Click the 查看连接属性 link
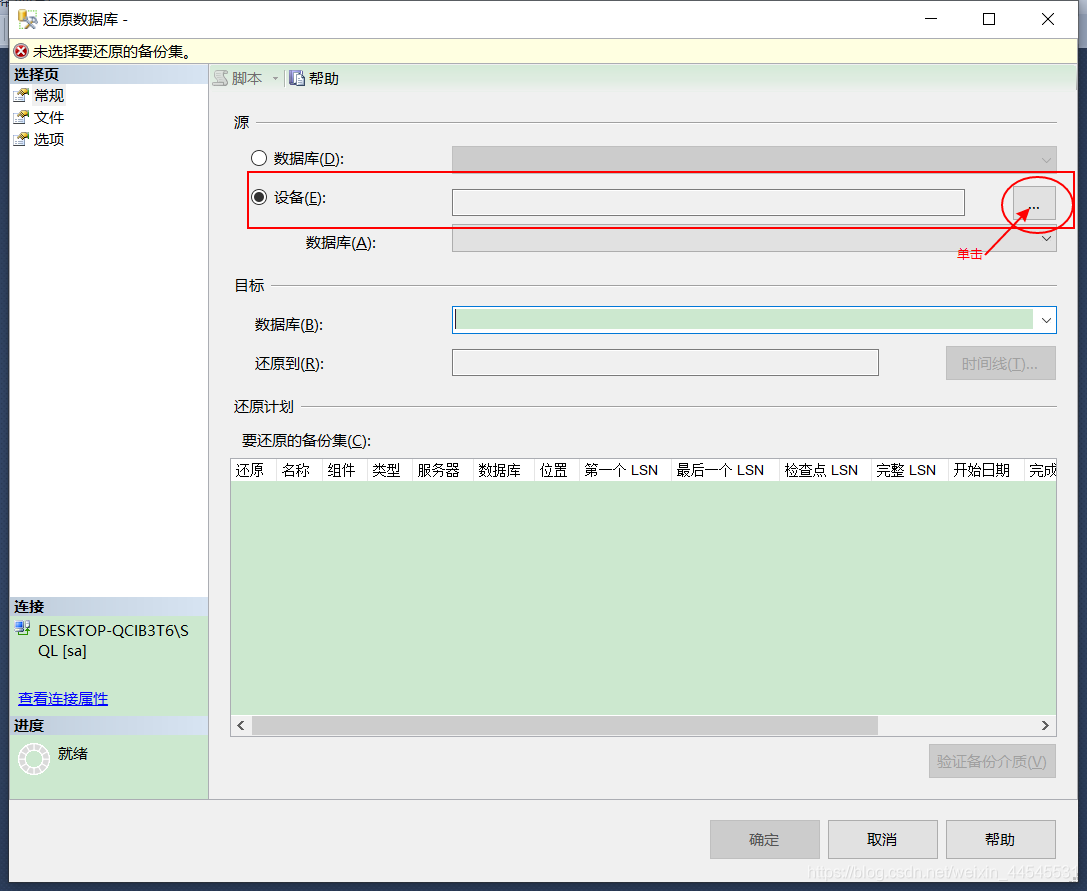This screenshot has width=1087, height=891. 62,698
